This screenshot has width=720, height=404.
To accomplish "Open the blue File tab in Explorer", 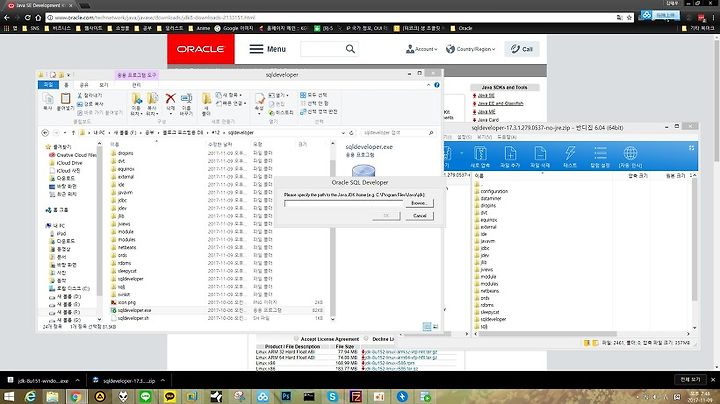I will [48, 85].
